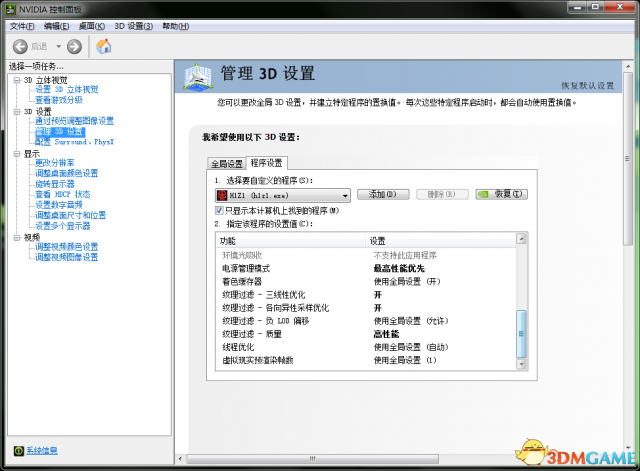The image size is (640, 471).
Task: Click 恢复默认设置 link in header
Action: click(x=587, y=86)
